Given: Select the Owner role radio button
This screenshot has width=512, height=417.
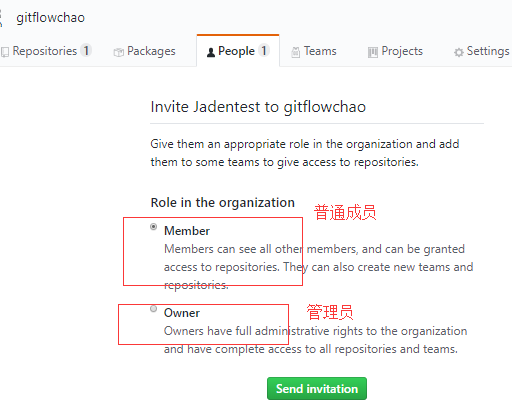Looking at the screenshot, I should [153, 309].
